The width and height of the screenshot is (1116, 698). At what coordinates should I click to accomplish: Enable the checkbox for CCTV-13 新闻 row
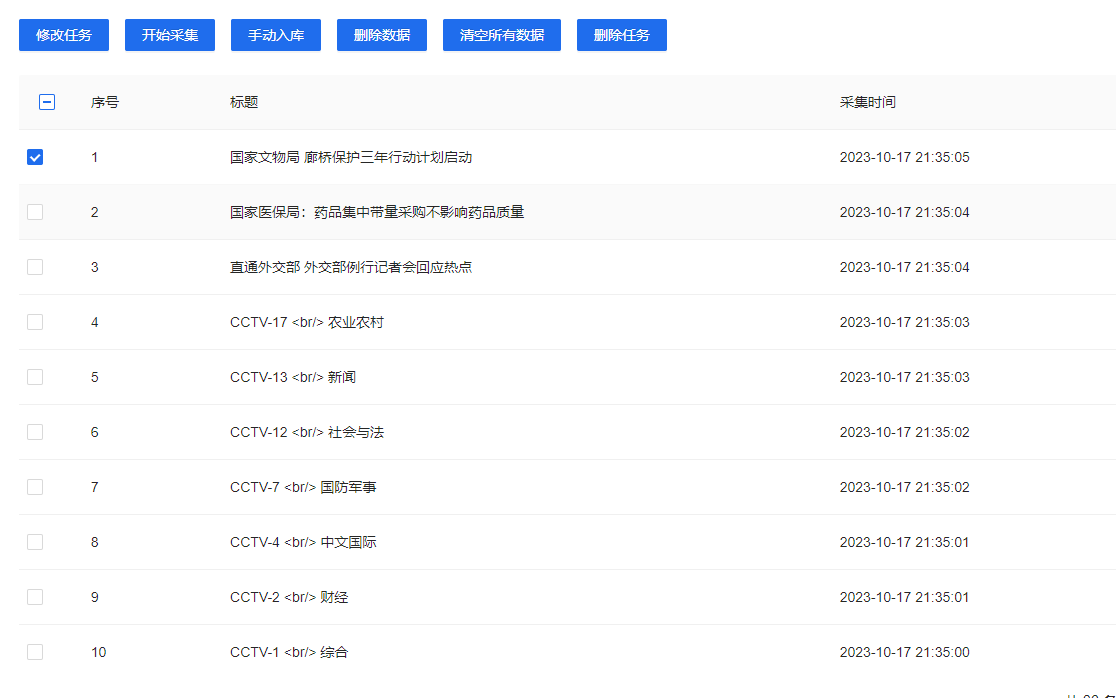(x=35, y=377)
